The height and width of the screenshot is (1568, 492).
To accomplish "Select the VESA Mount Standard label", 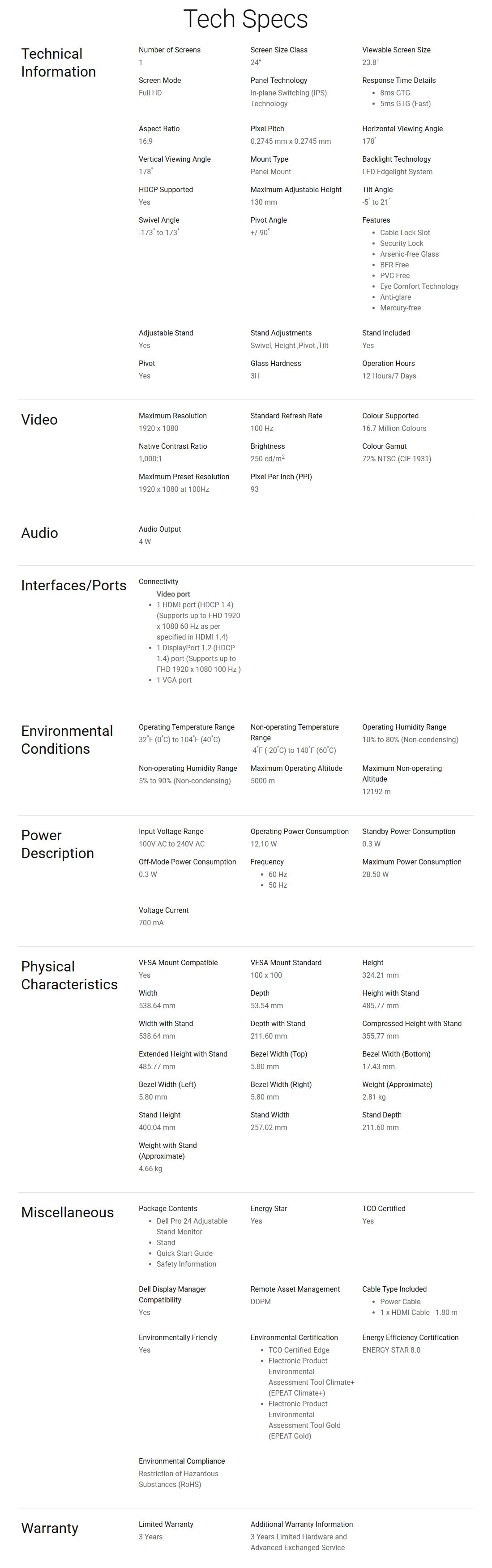I will coord(286,962).
